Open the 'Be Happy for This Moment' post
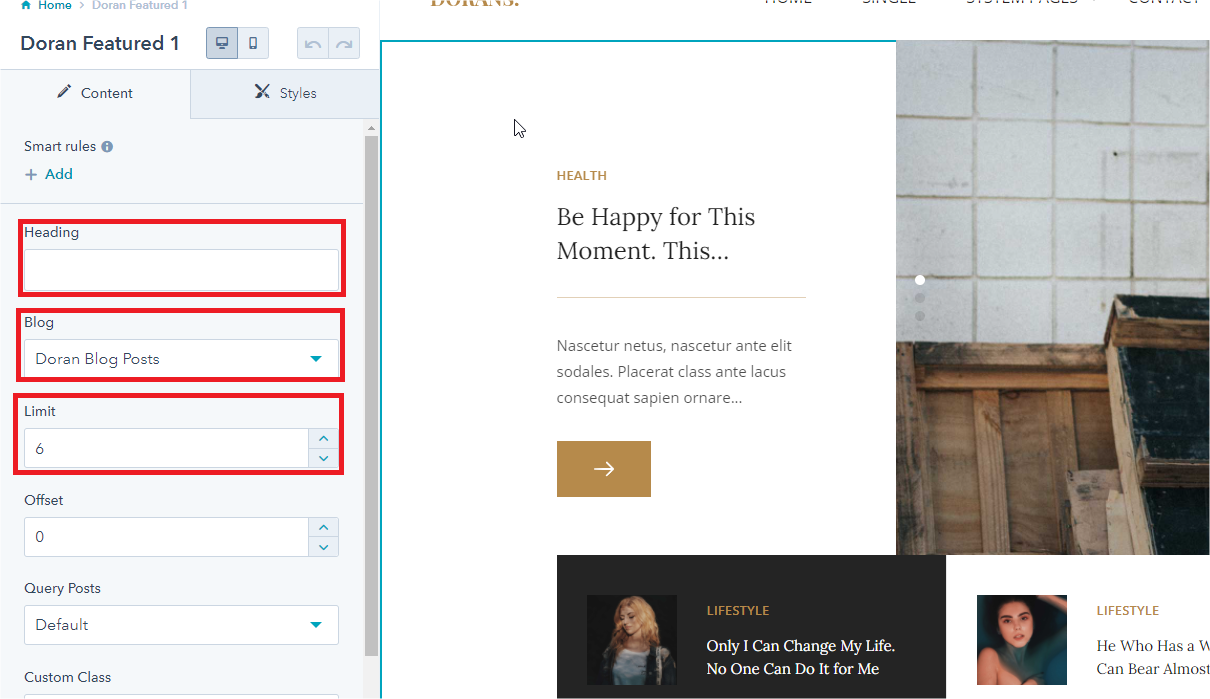 [x=655, y=234]
